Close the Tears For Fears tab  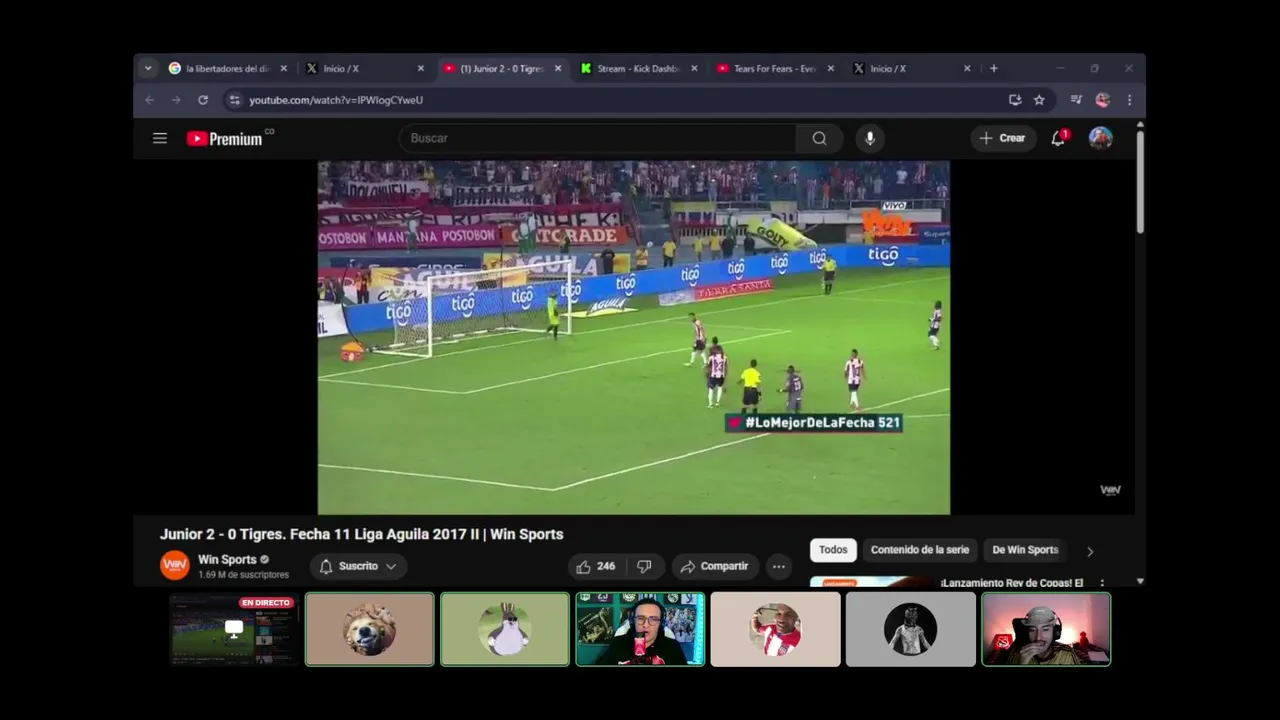pos(830,68)
